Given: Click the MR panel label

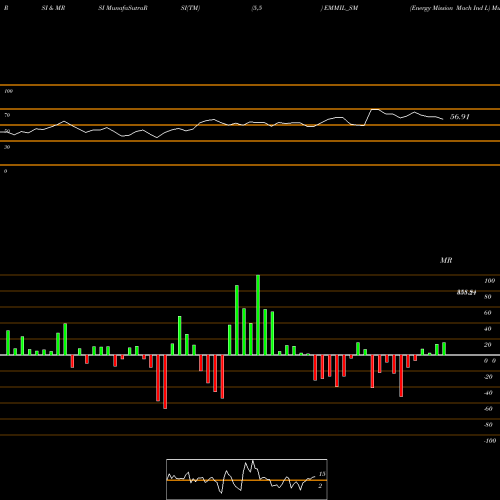Looking at the screenshot, I should click(446, 260).
